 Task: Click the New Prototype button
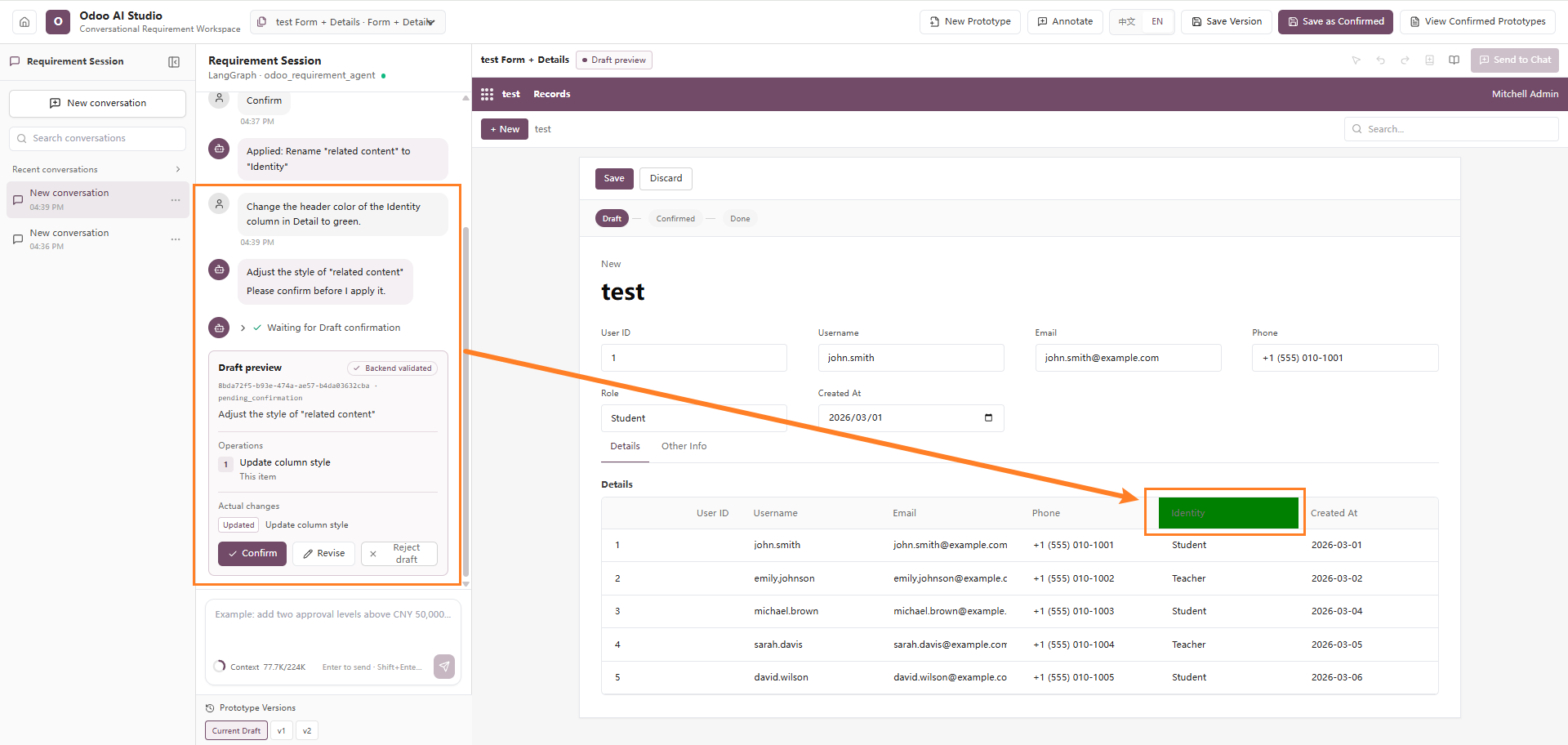[x=970, y=22]
